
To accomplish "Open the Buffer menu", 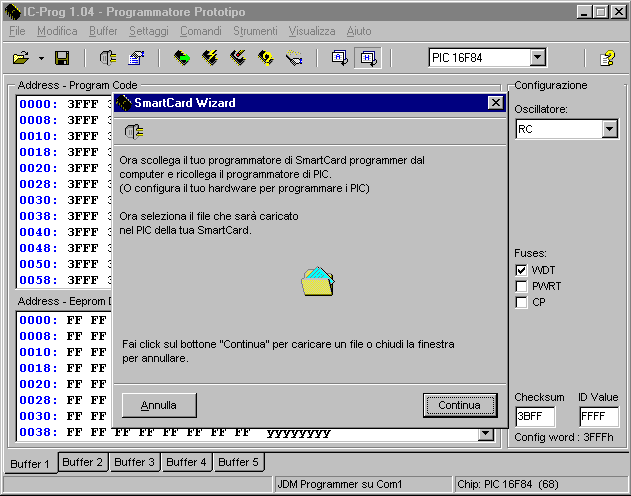I will pos(103,31).
